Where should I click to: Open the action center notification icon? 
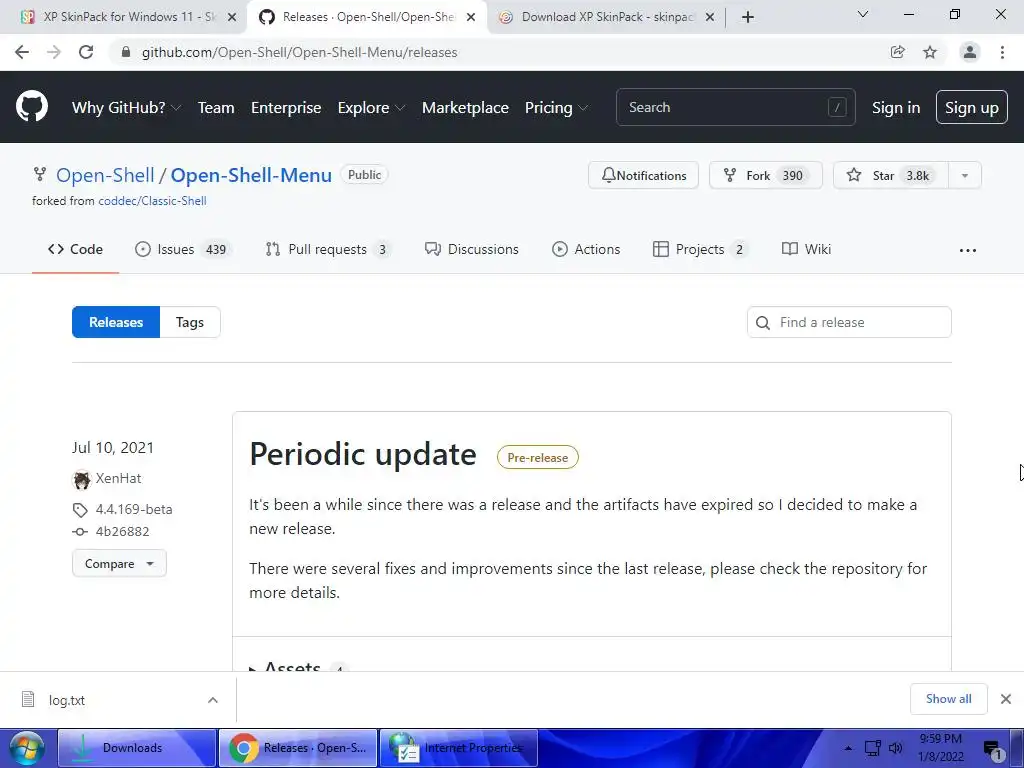pyautogui.click(x=993, y=750)
